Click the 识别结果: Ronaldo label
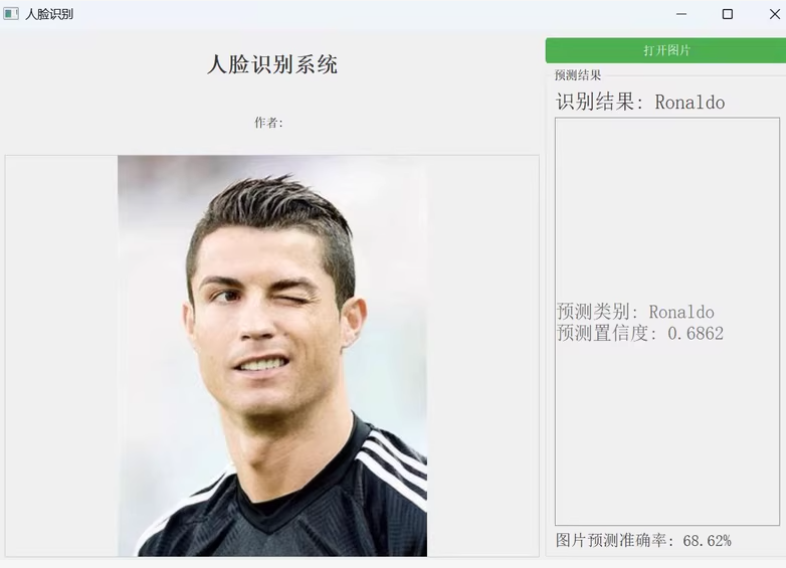Viewport: 786px width, 568px height. [x=640, y=102]
